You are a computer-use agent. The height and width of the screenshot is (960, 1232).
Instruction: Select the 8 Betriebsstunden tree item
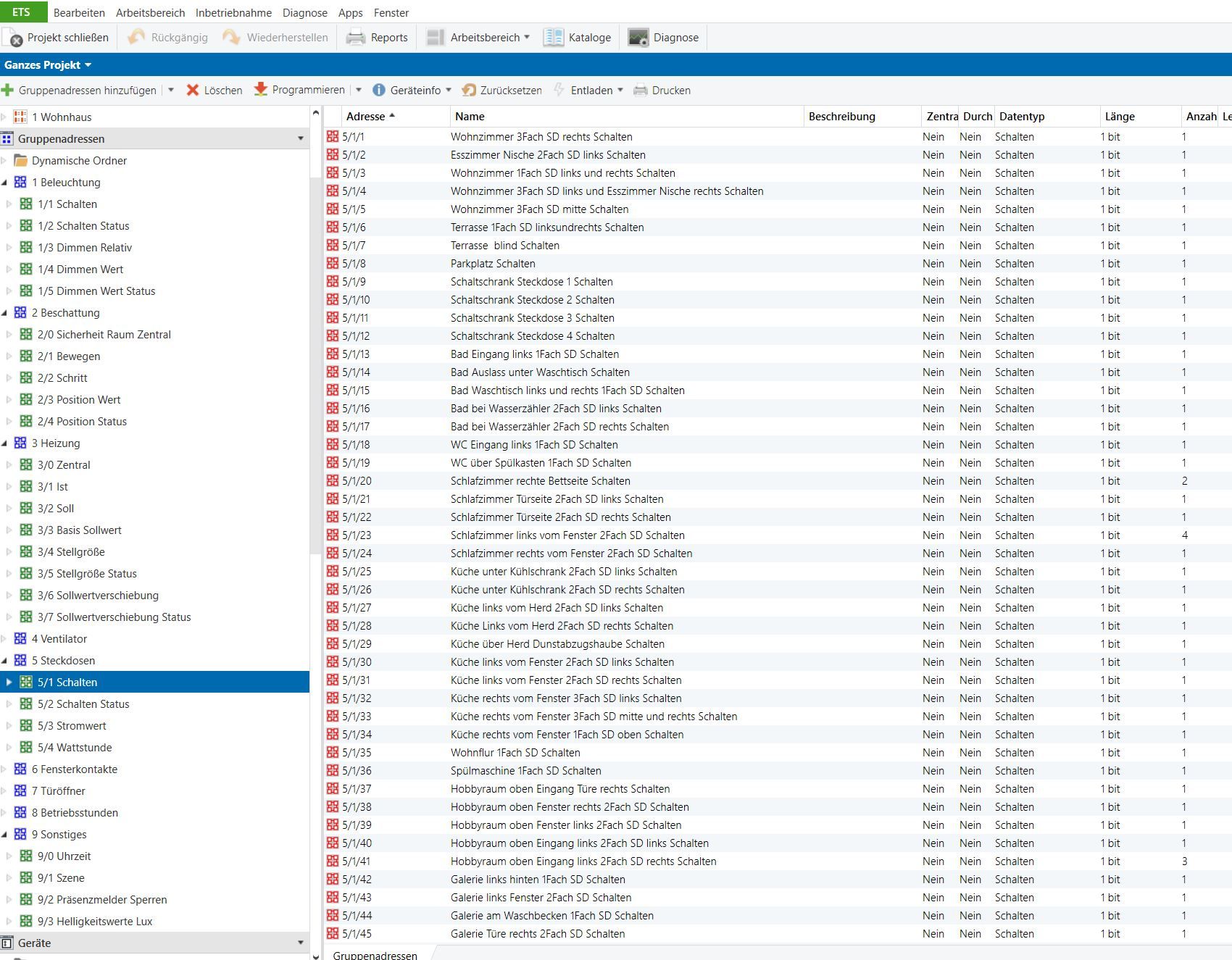[75, 812]
